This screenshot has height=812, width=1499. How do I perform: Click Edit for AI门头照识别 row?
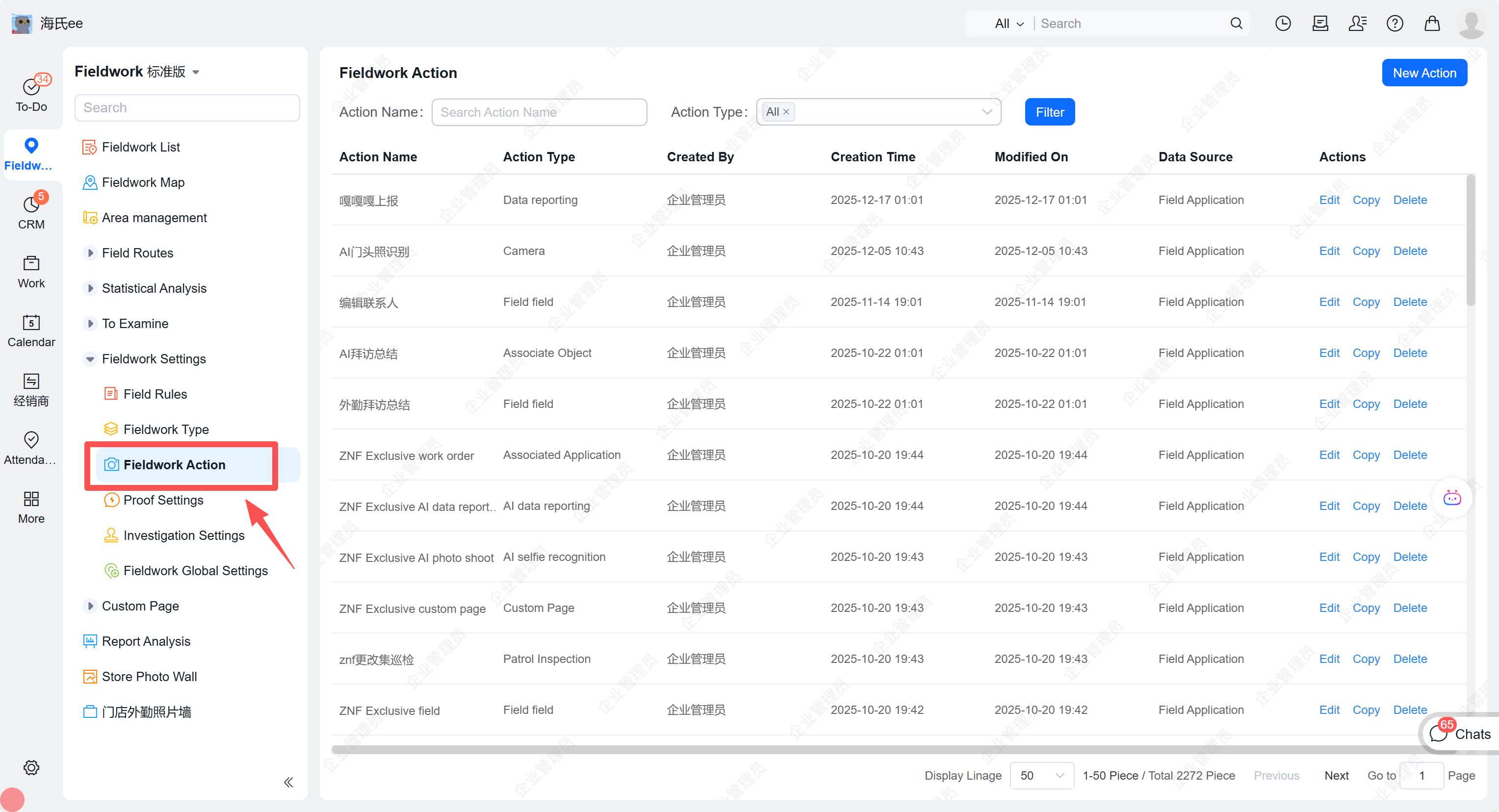1329,251
